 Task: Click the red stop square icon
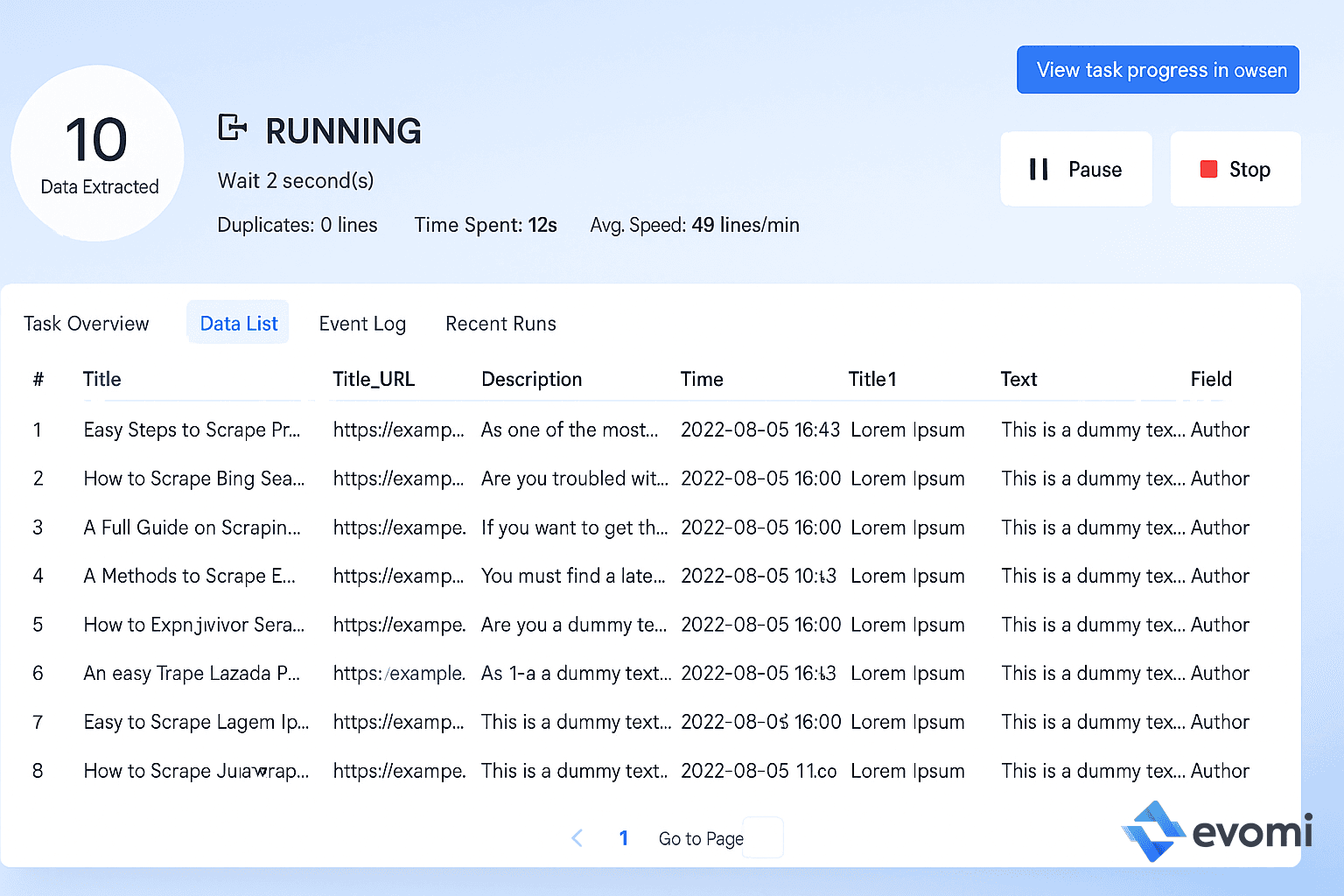click(x=1208, y=169)
